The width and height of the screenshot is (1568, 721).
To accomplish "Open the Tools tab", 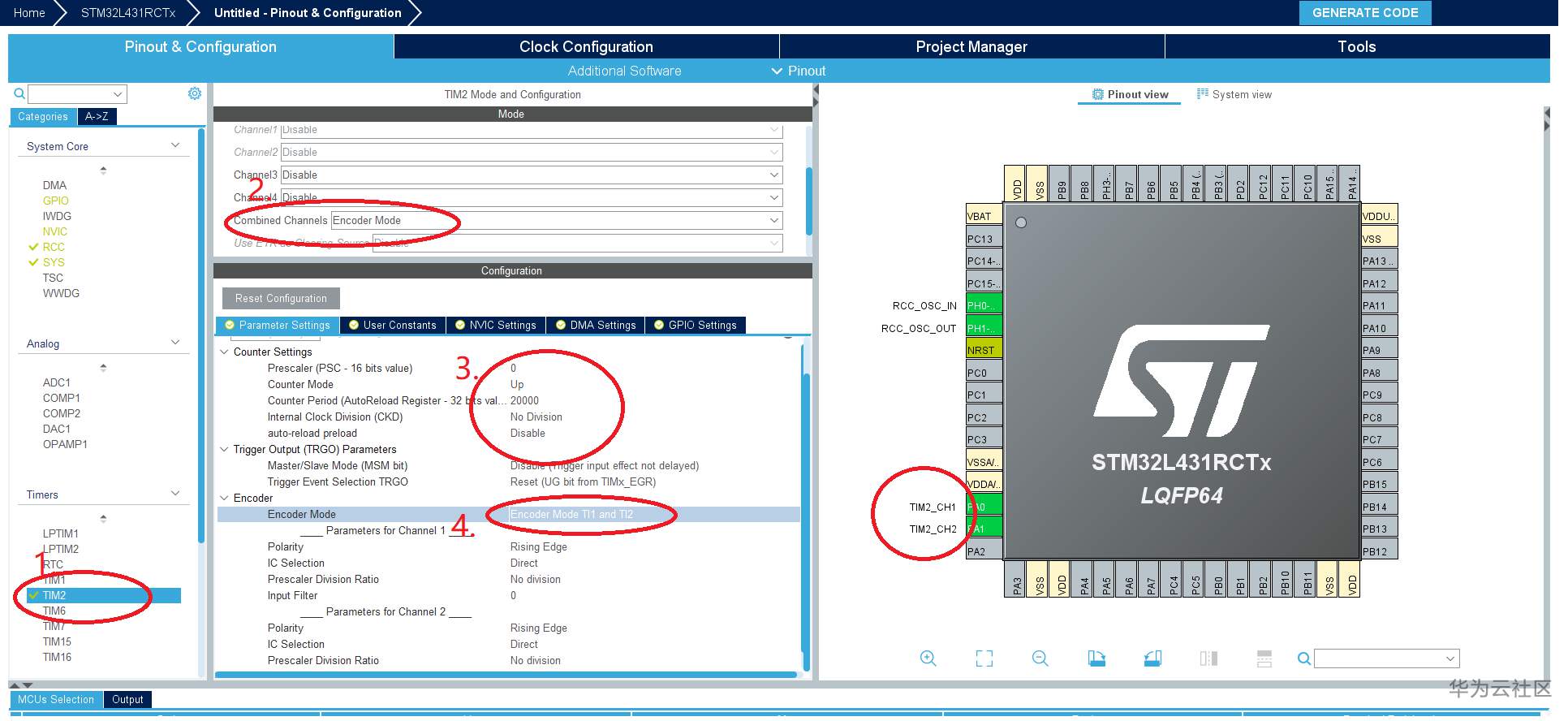I will pyautogui.click(x=1357, y=47).
